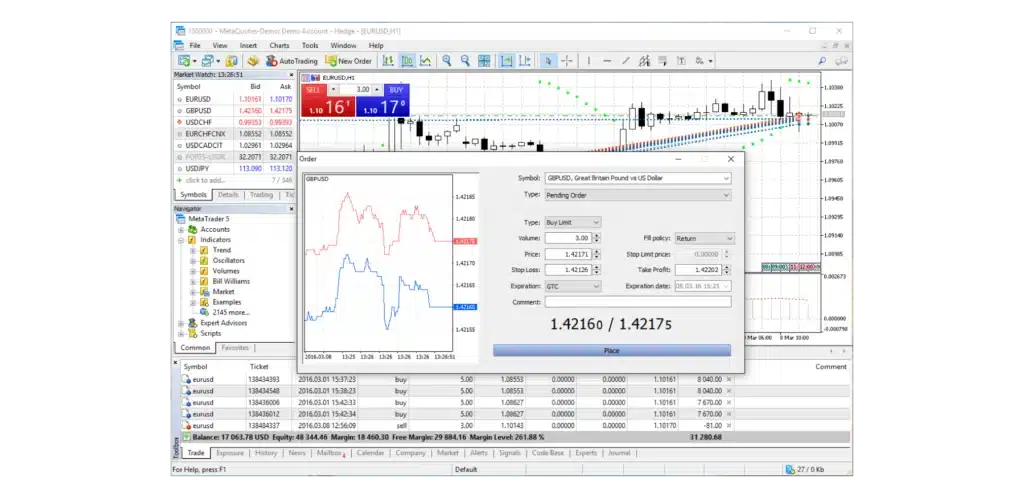This screenshot has width=1024, height=498.
Task: Collapse the Indicators tree node
Action: tap(180, 240)
